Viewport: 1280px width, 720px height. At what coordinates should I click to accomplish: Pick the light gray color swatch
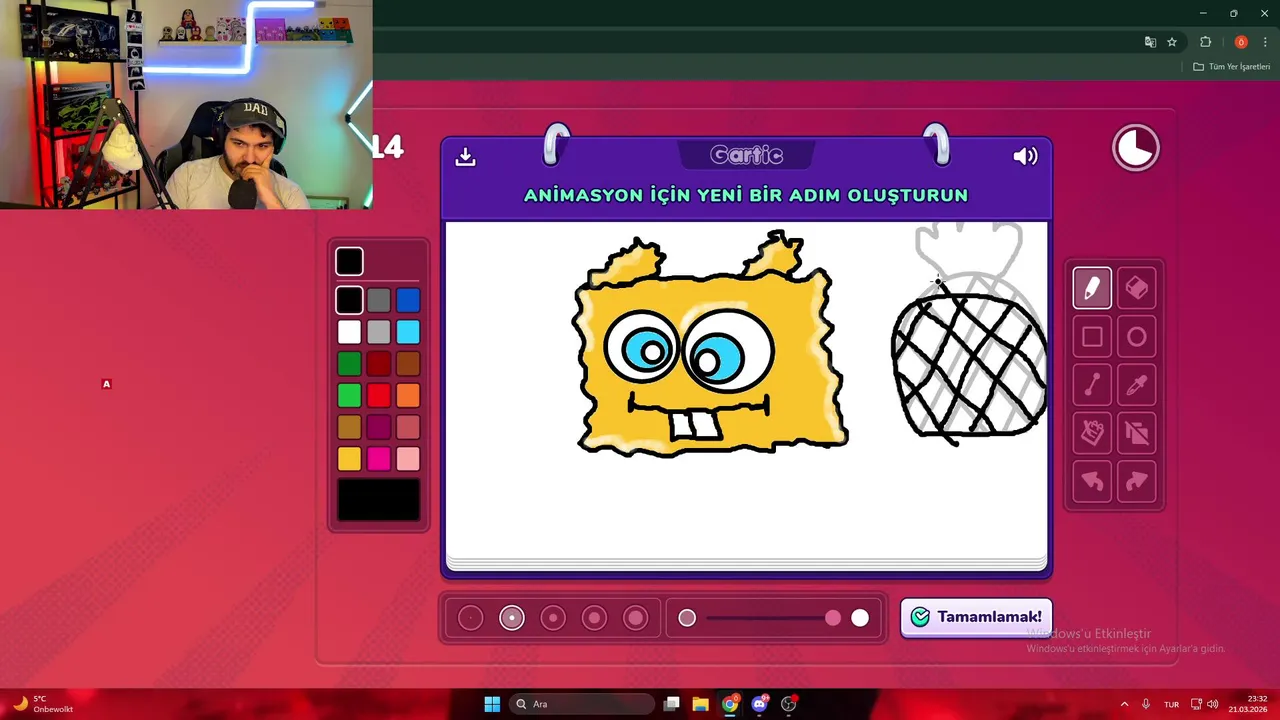(x=378, y=332)
